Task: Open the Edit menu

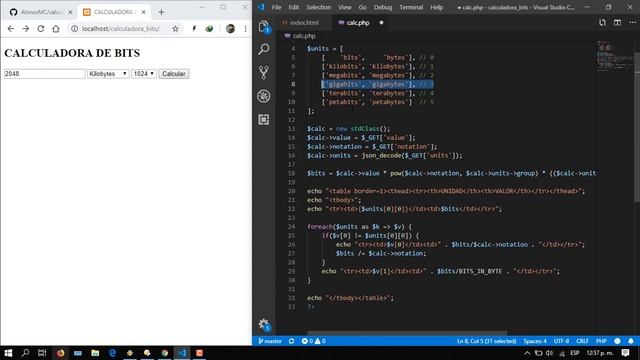Action: pyautogui.click(x=293, y=7)
